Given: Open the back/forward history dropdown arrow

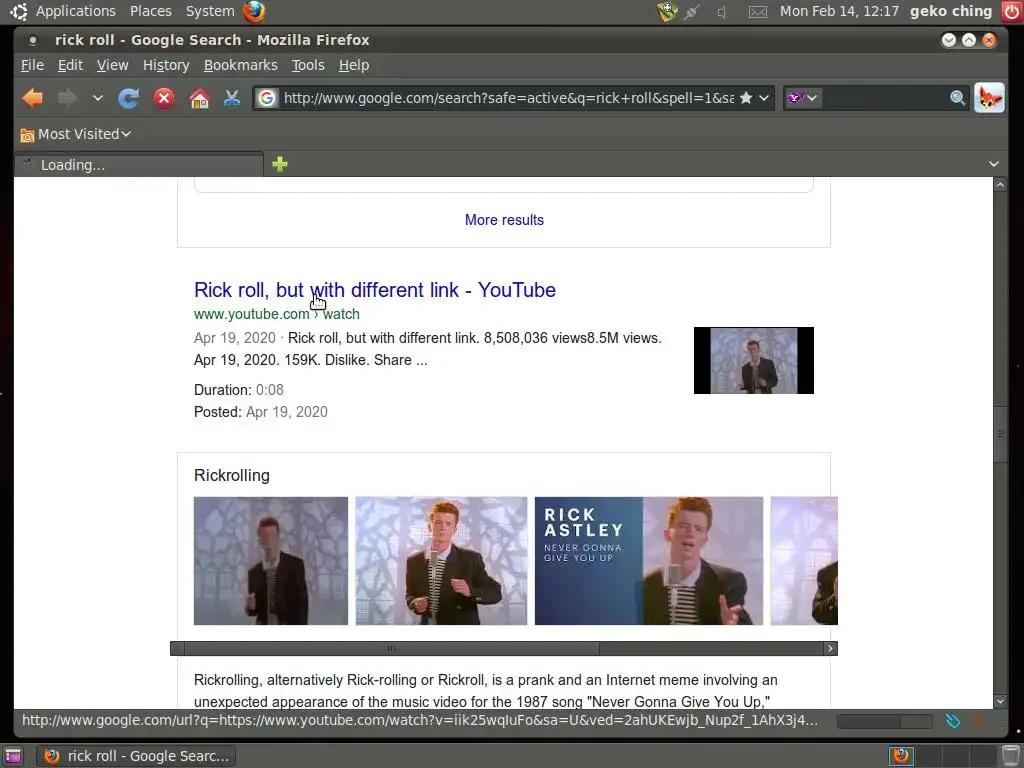Looking at the screenshot, I should [97, 99].
